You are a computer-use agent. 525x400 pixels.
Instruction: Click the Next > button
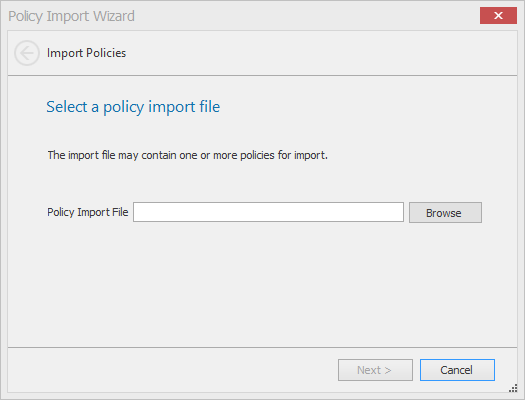[375, 370]
